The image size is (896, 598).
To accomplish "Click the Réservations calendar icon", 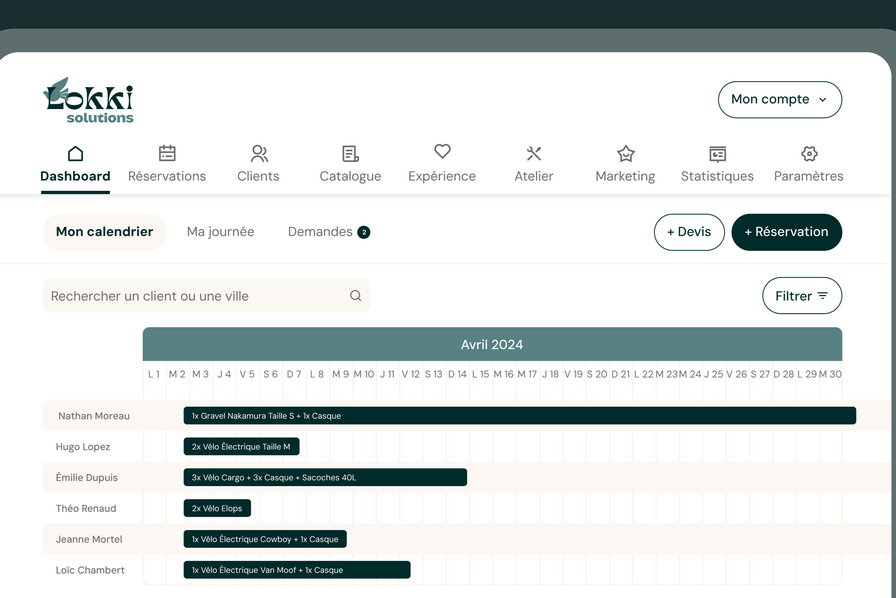I will click(x=167, y=153).
